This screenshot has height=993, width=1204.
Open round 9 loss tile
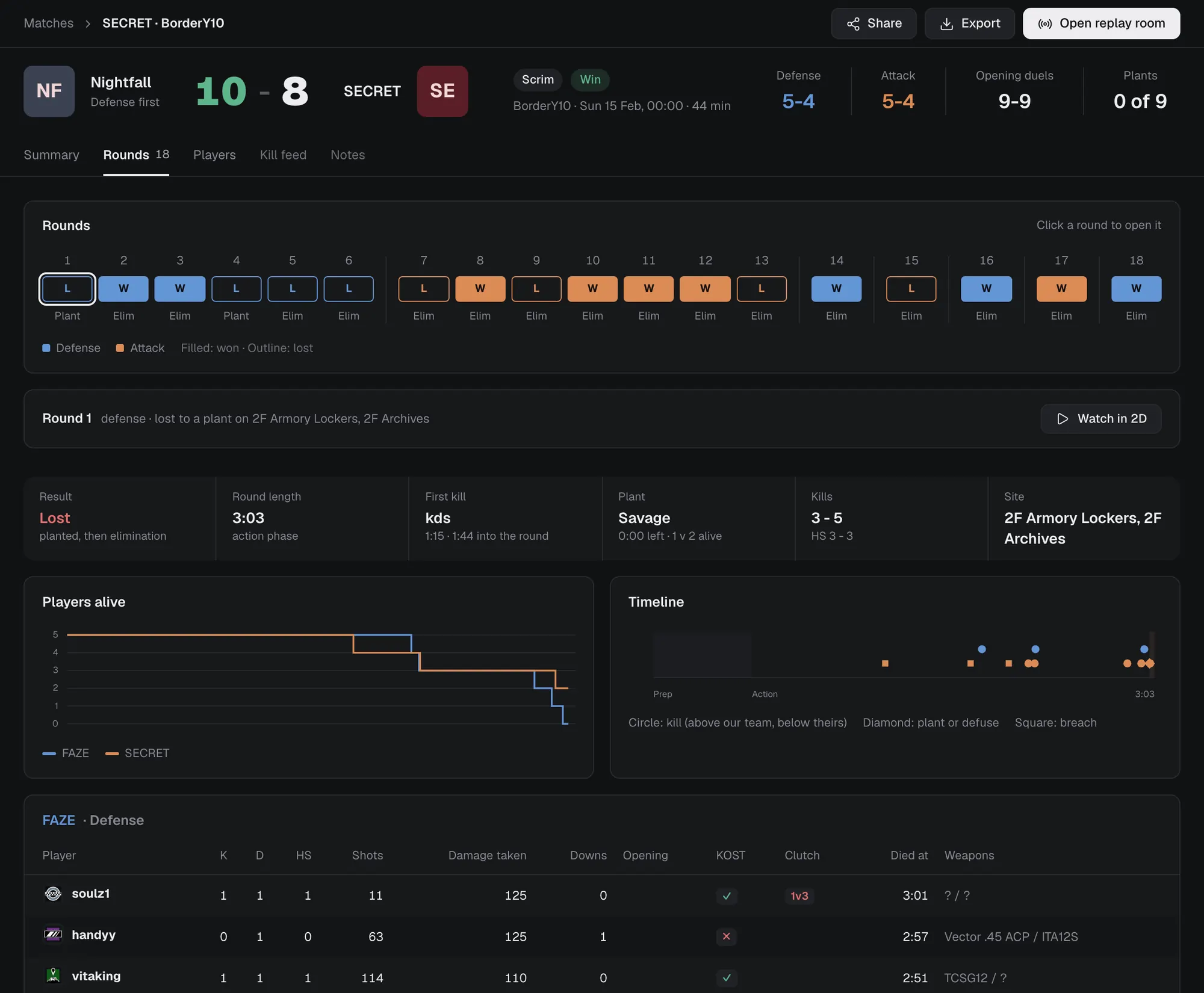(536, 289)
